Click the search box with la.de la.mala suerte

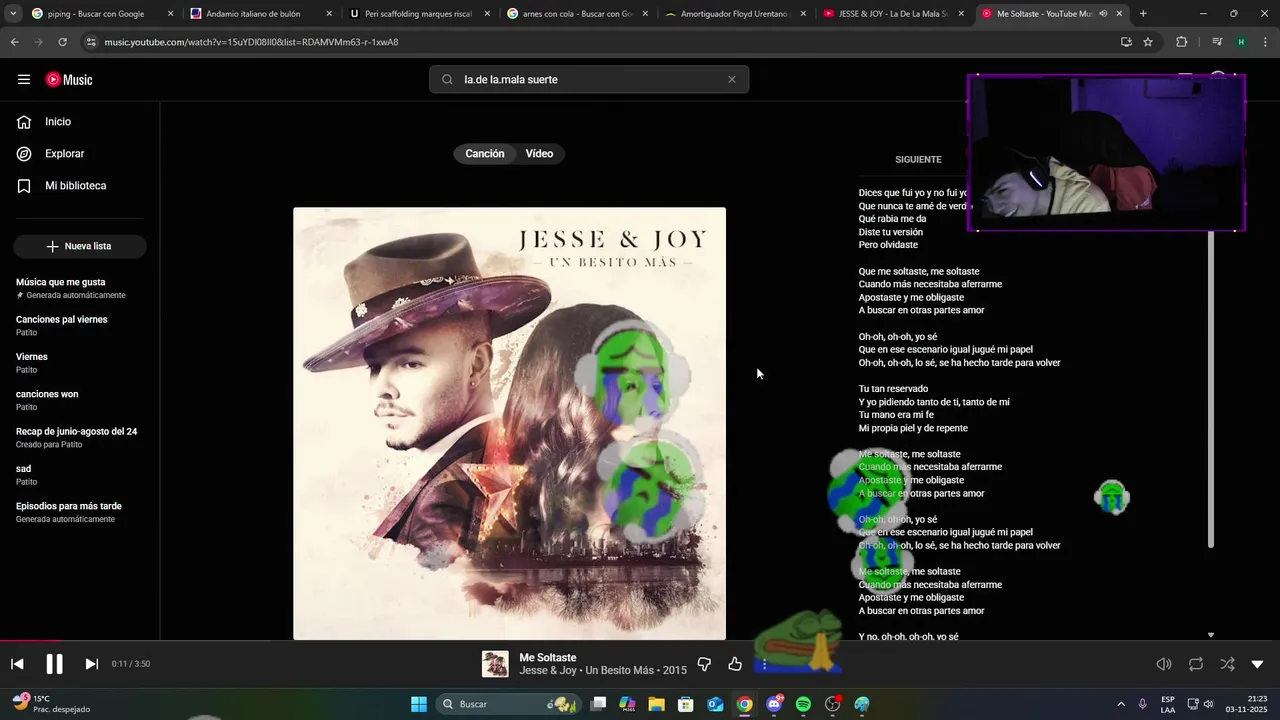(x=590, y=80)
